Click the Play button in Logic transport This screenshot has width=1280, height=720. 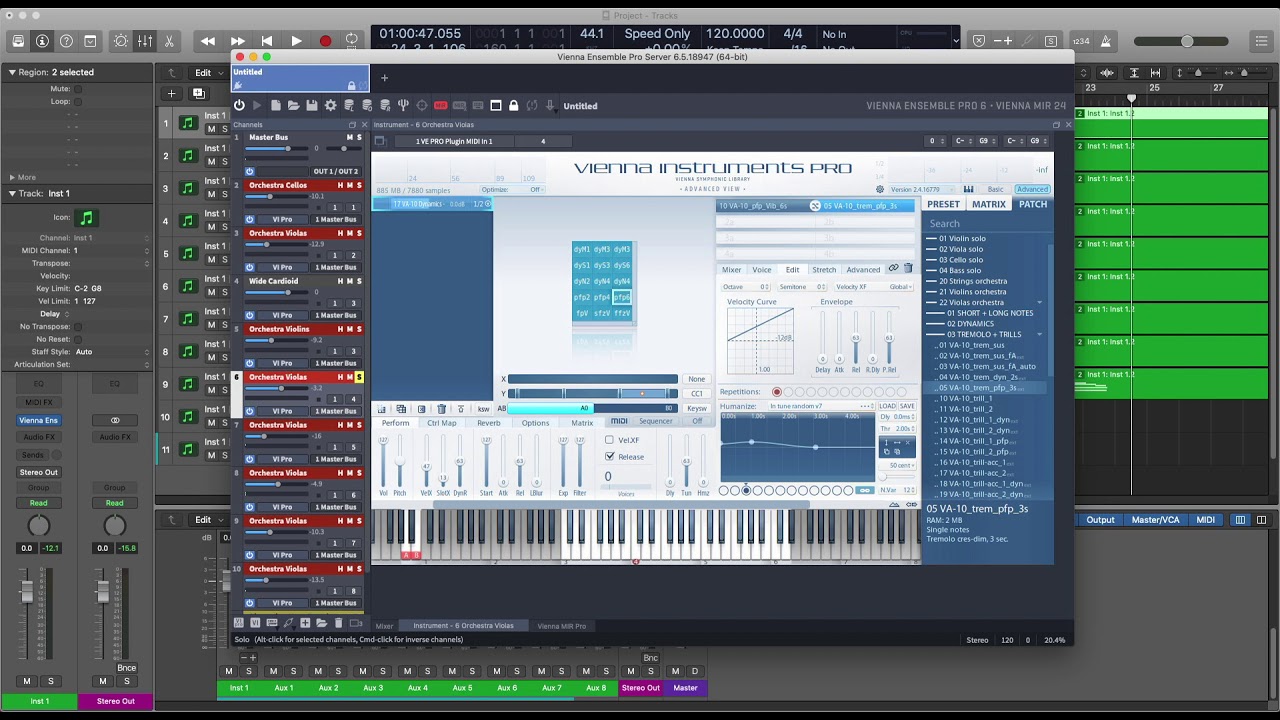pyautogui.click(x=296, y=41)
